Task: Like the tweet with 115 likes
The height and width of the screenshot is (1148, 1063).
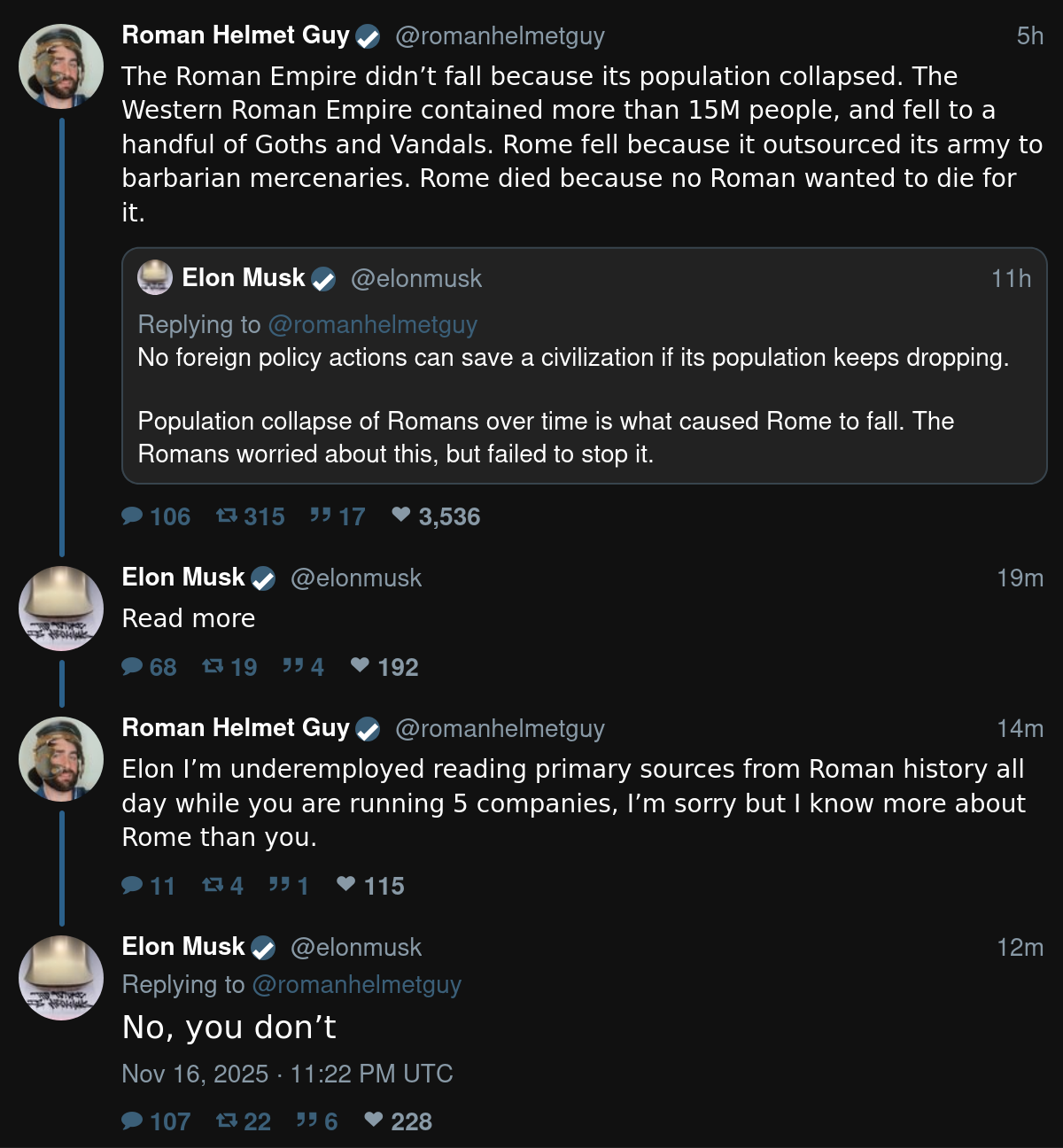Action: tap(346, 884)
